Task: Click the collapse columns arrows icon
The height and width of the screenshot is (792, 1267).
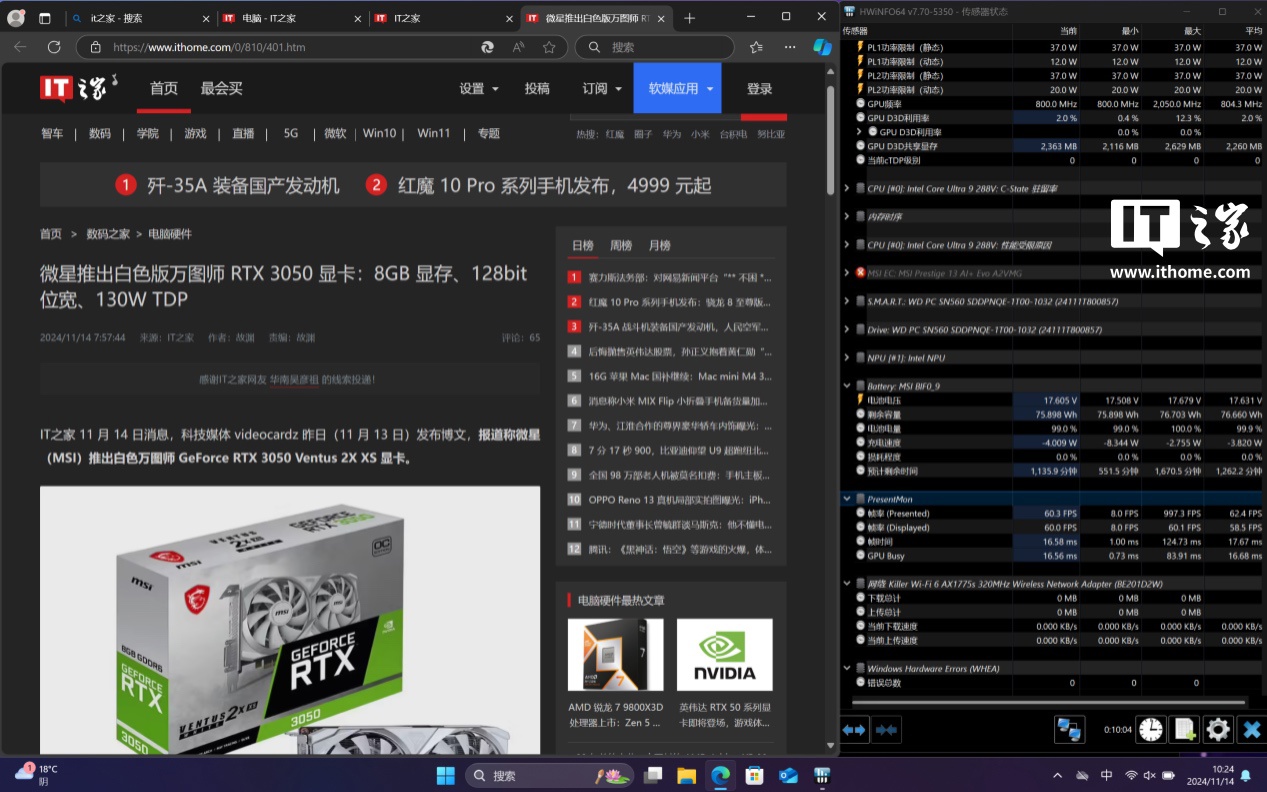Action: click(887, 730)
